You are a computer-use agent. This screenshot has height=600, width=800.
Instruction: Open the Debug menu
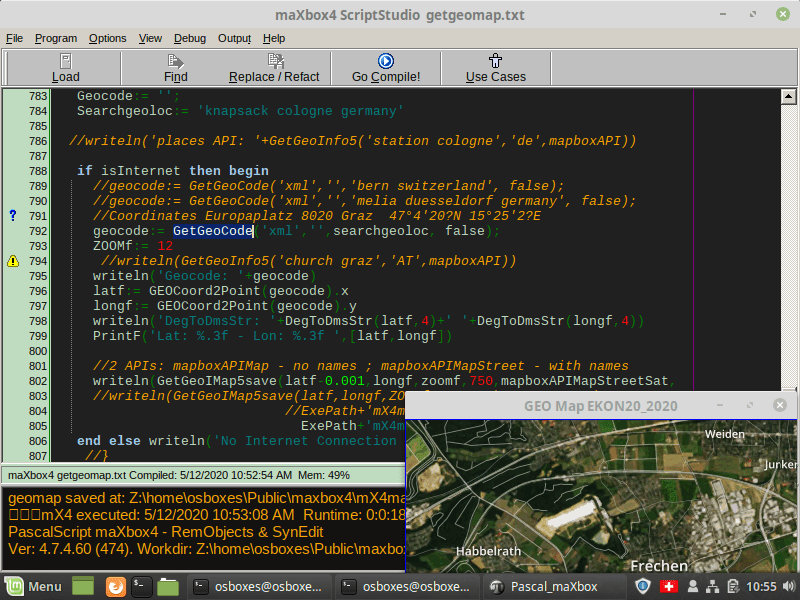[x=189, y=38]
